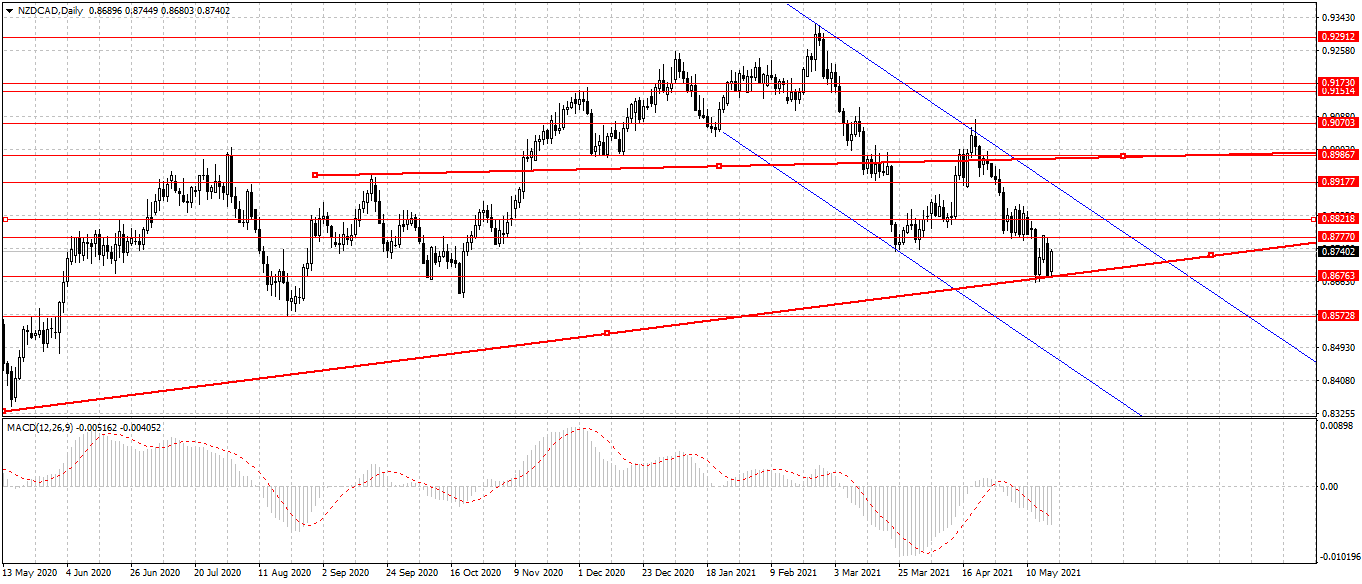The width and height of the screenshot is (1362, 584).
Task: Grab the left anchor point of the upper red trendline
Action: (315, 175)
